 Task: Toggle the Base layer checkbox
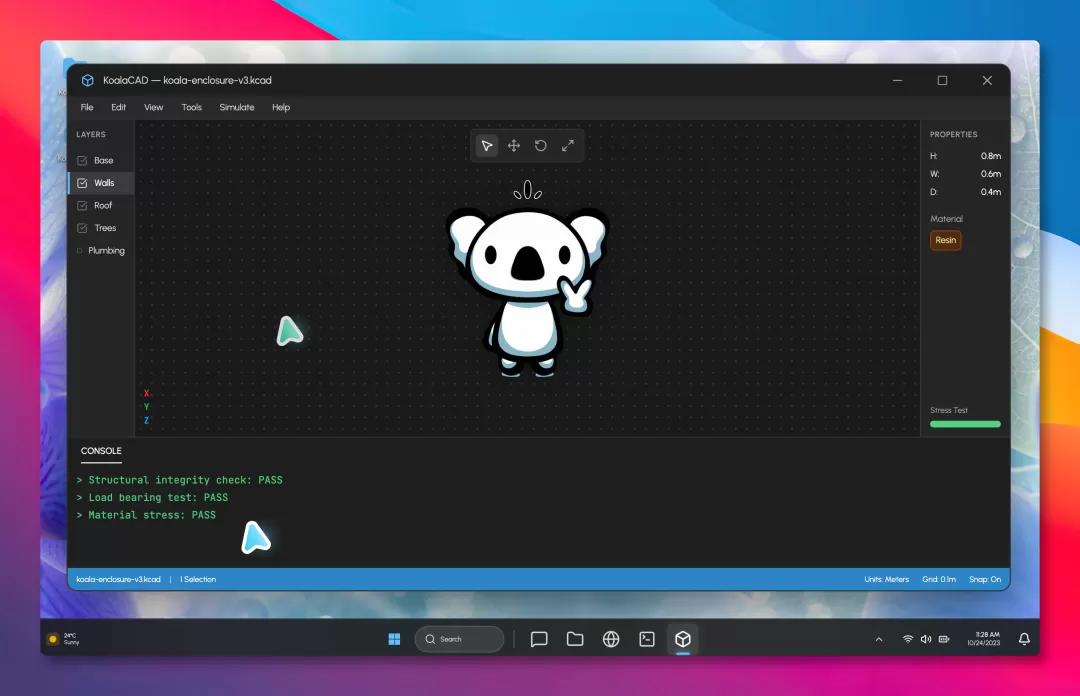coord(83,161)
